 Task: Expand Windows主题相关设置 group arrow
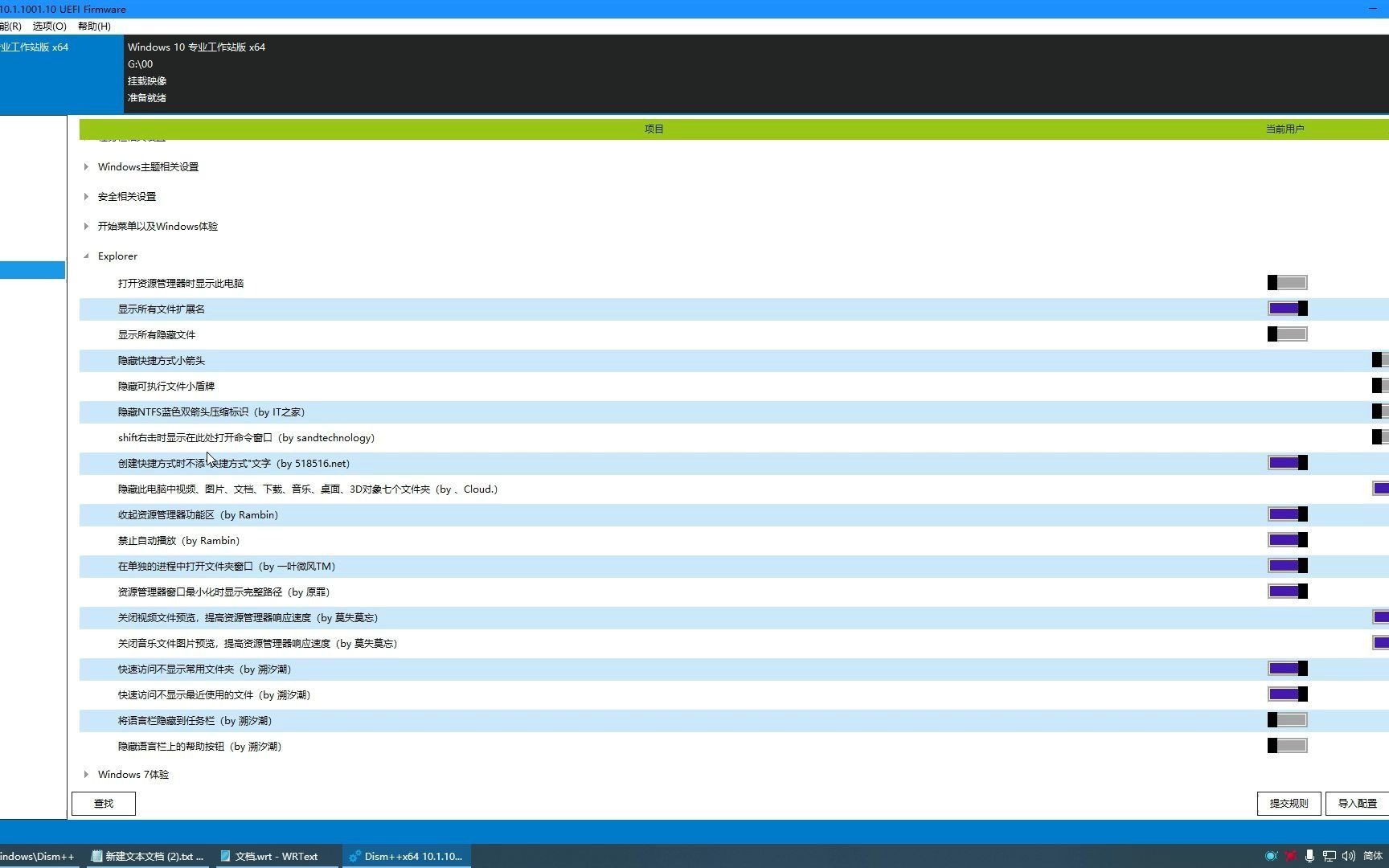click(x=86, y=167)
